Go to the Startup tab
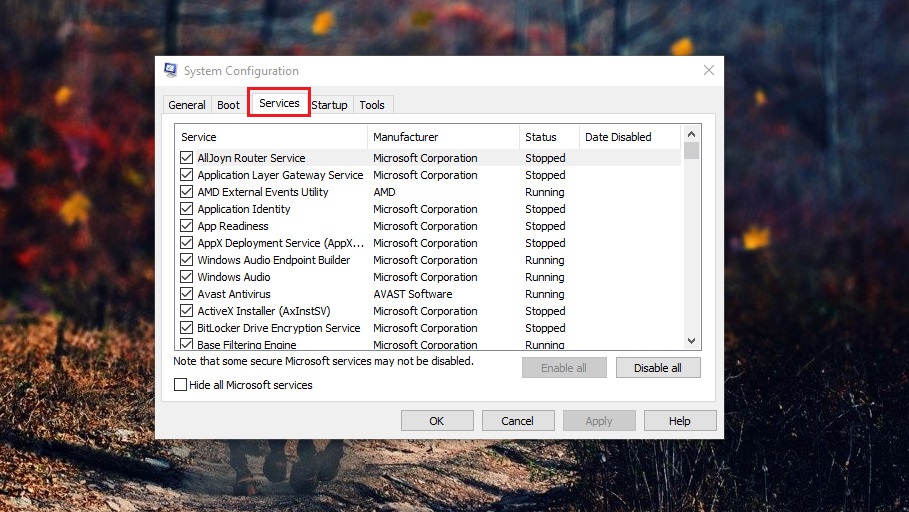Viewport: 909px width, 512px height. 329,105
